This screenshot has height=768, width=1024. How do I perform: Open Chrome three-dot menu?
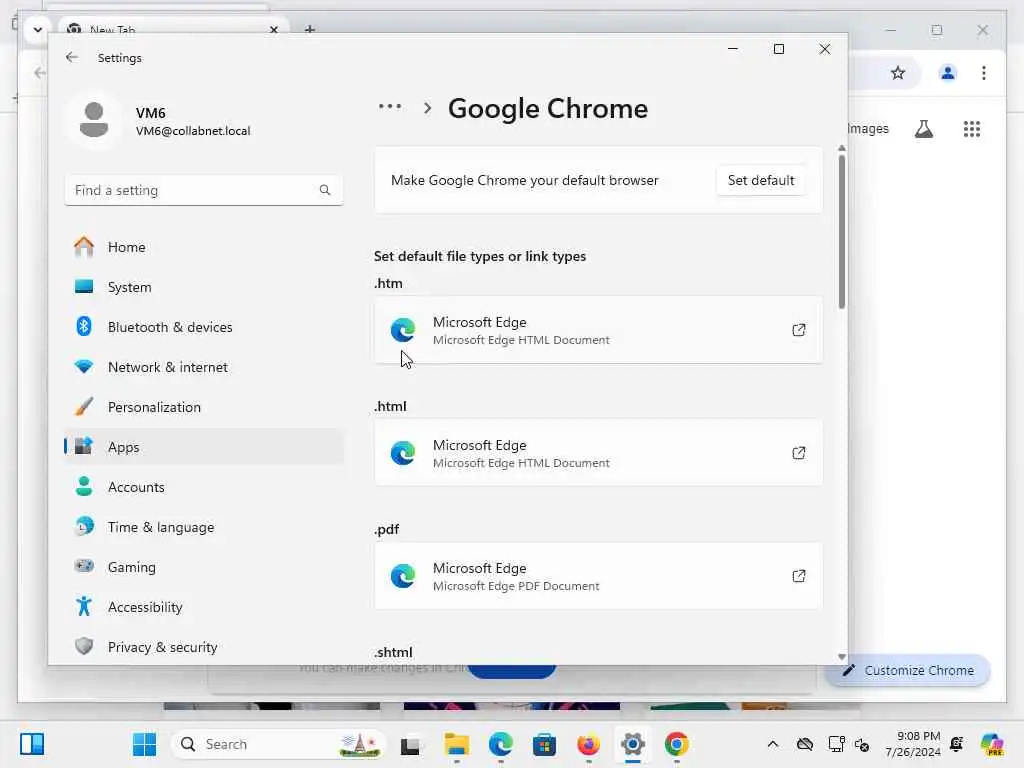coord(984,73)
